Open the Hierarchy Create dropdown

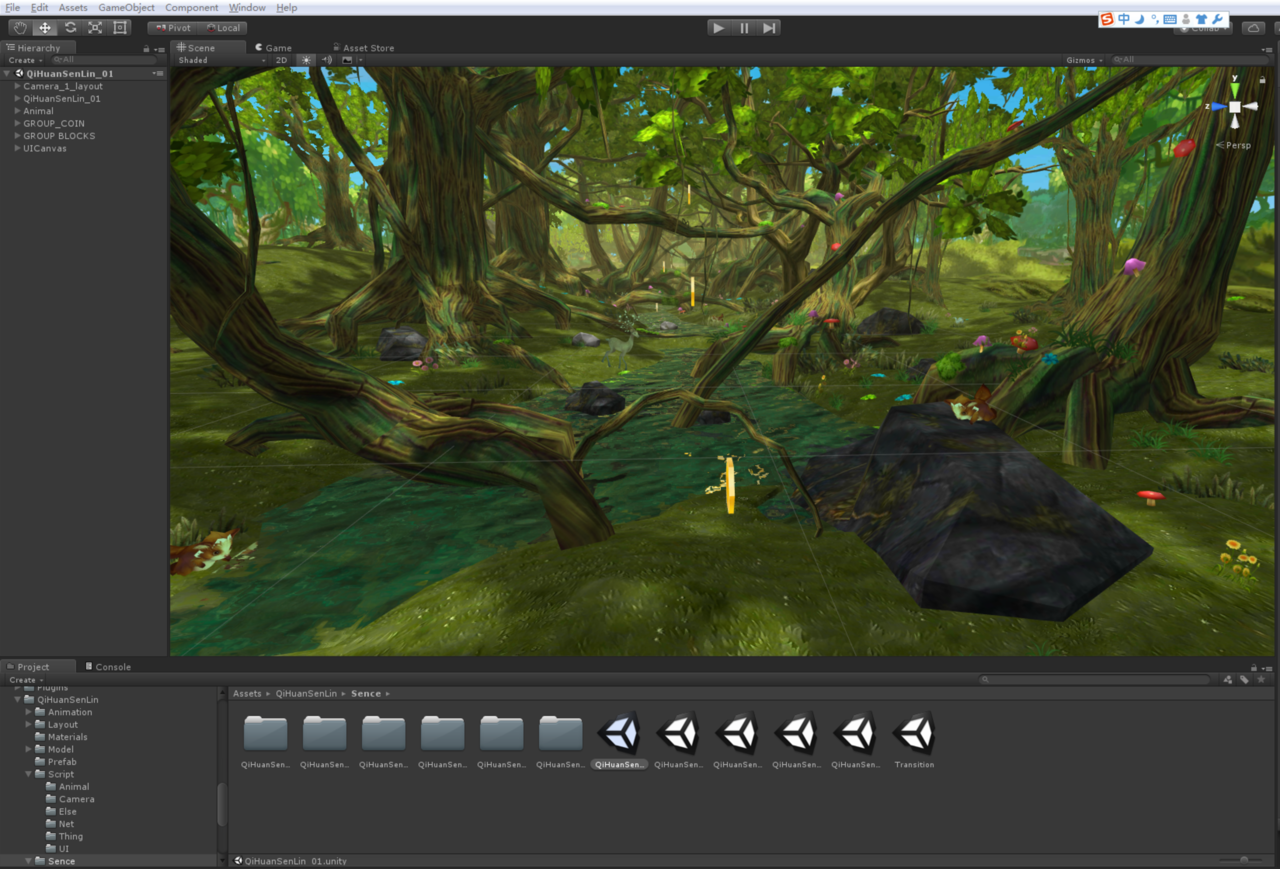tap(24, 60)
